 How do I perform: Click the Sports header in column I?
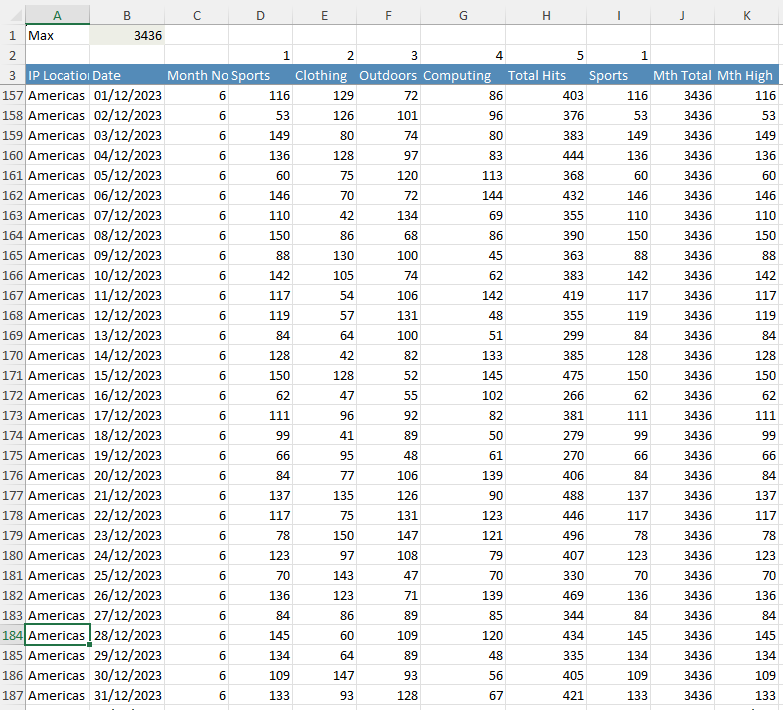pos(619,75)
